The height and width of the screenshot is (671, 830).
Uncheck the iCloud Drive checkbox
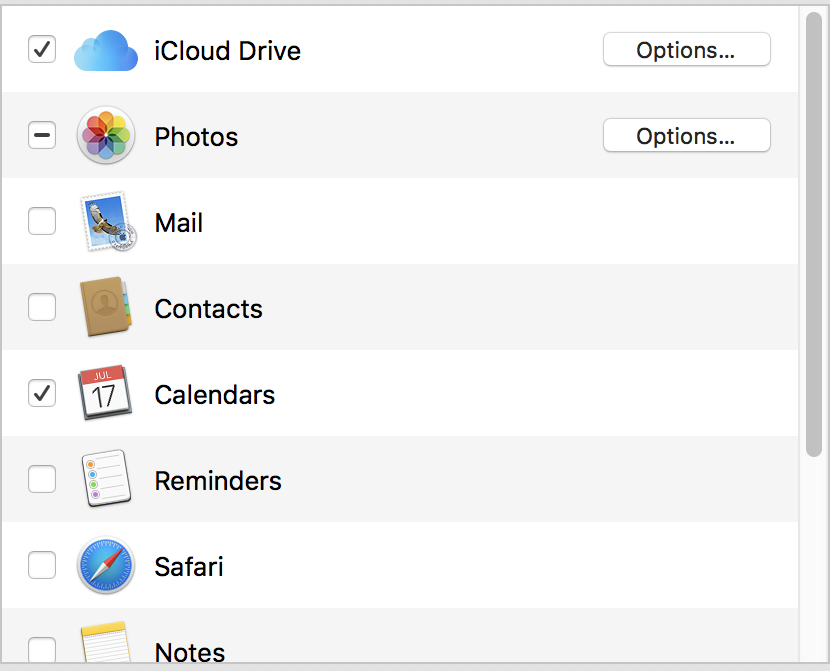(42, 49)
